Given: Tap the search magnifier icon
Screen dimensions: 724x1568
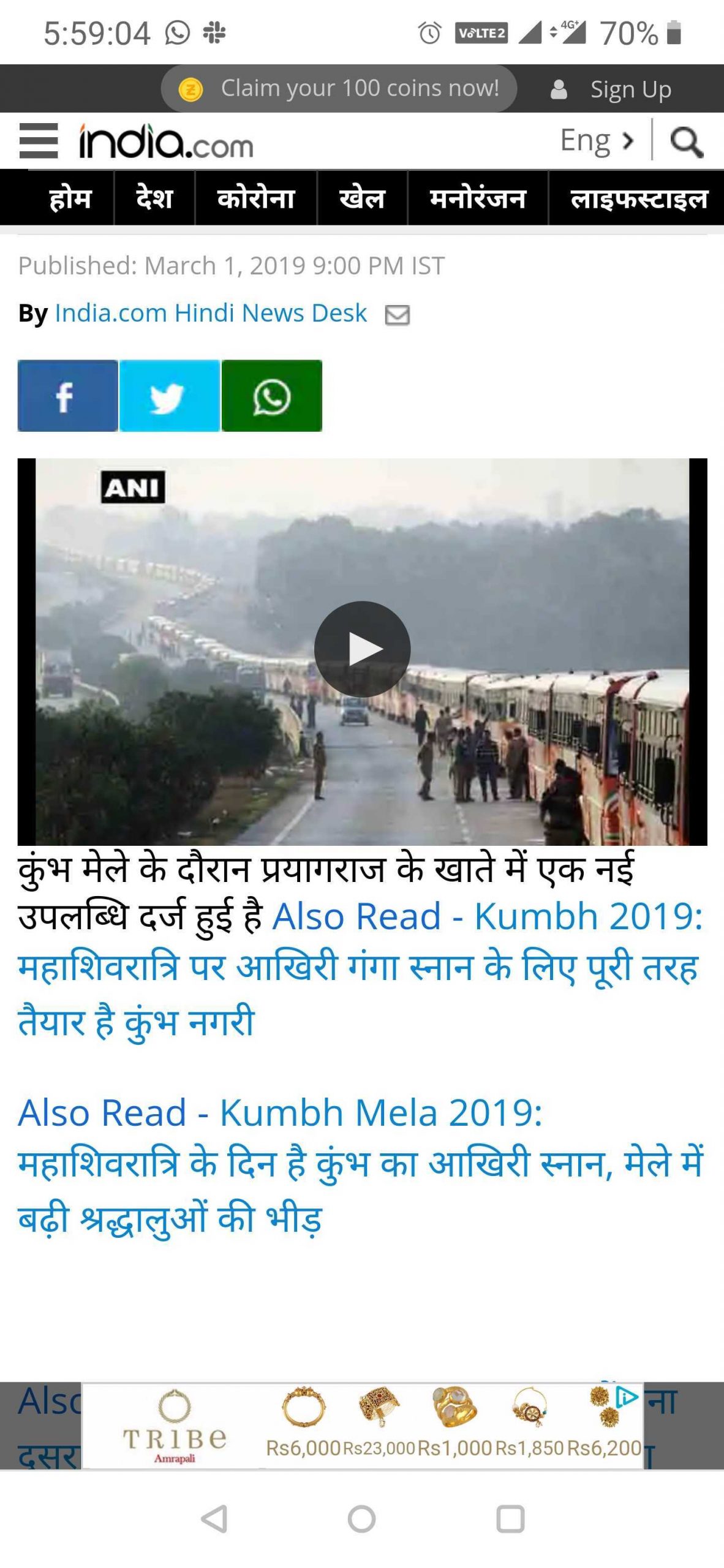Looking at the screenshot, I should tap(687, 142).
